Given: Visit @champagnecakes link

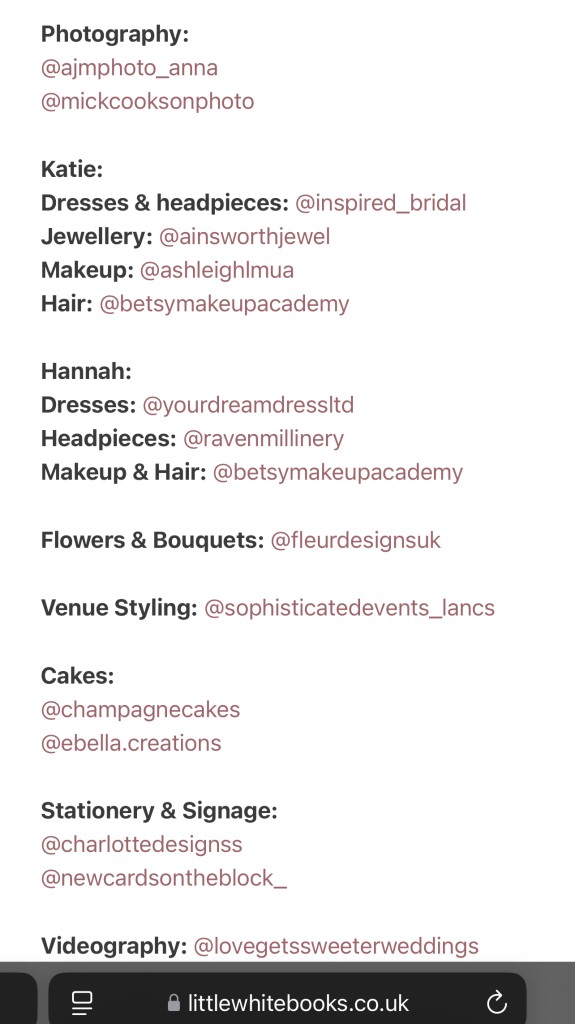Looking at the screenshot, I should (140, 709).
